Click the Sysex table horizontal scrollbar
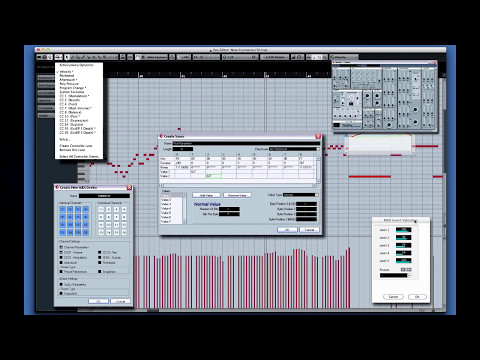 tap(238, 185)
